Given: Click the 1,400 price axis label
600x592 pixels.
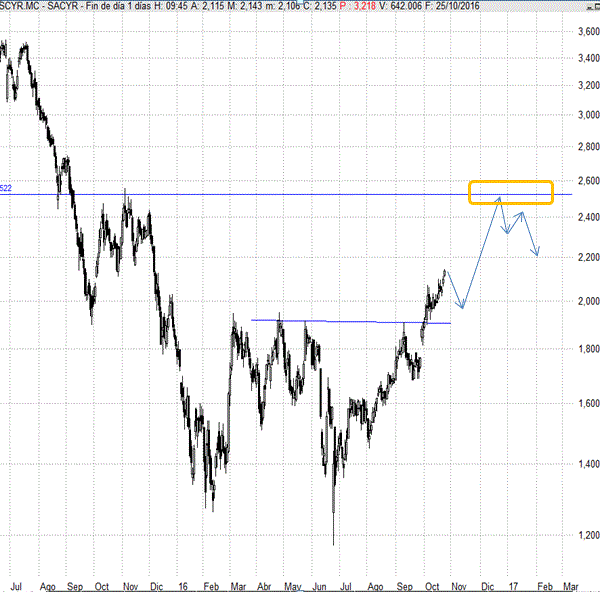Looking at the screenshot, I should [x=589, y=464].
